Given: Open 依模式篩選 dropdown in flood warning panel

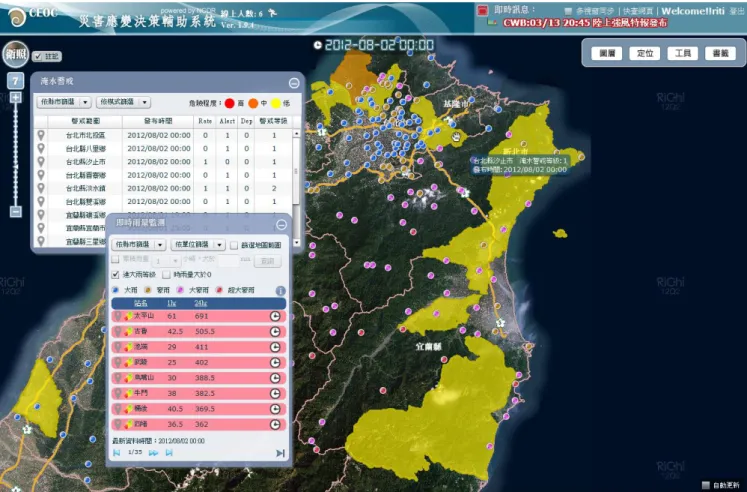Looking at the screenshot, I should [123, 102].
